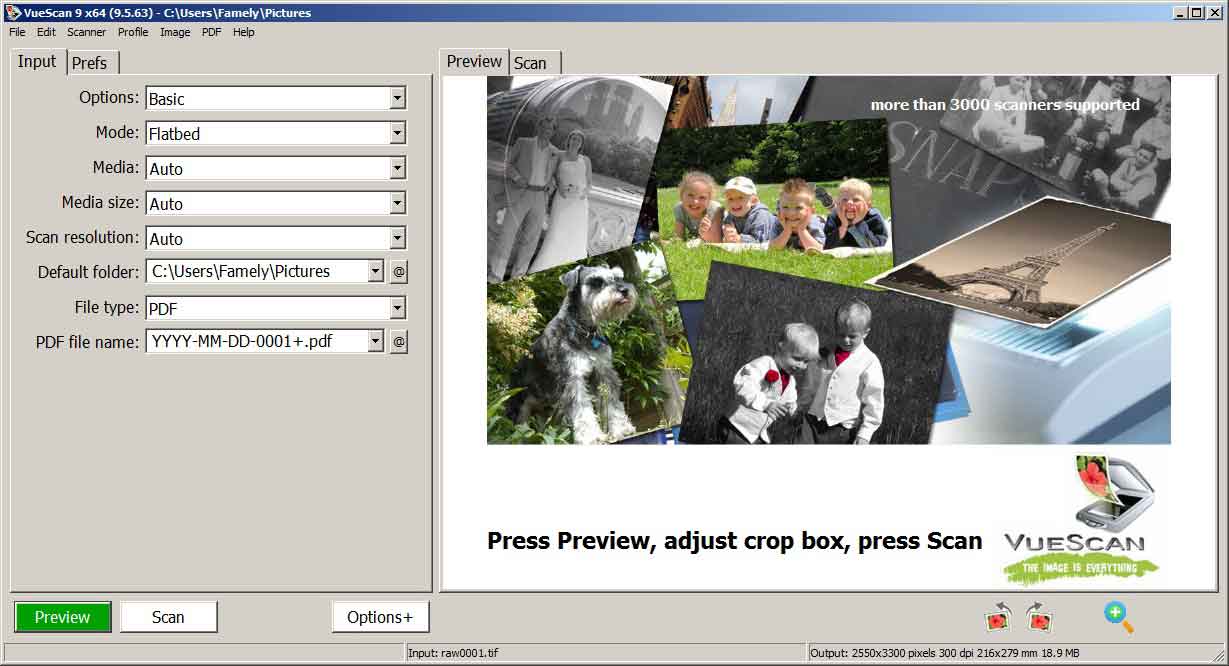1229x666 pixels.
Task: Click the VueScan title bar app icon
Action: tap(13, 12)
